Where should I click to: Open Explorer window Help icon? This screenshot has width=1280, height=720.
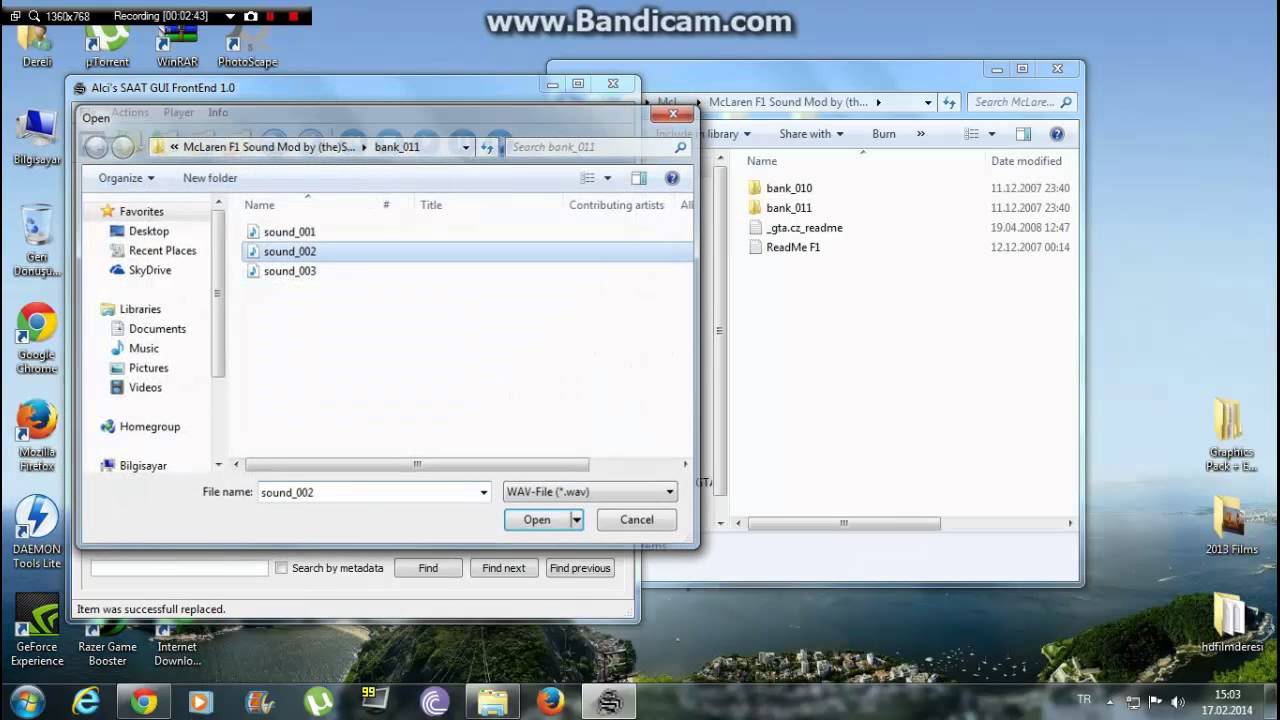(1057, 134)
